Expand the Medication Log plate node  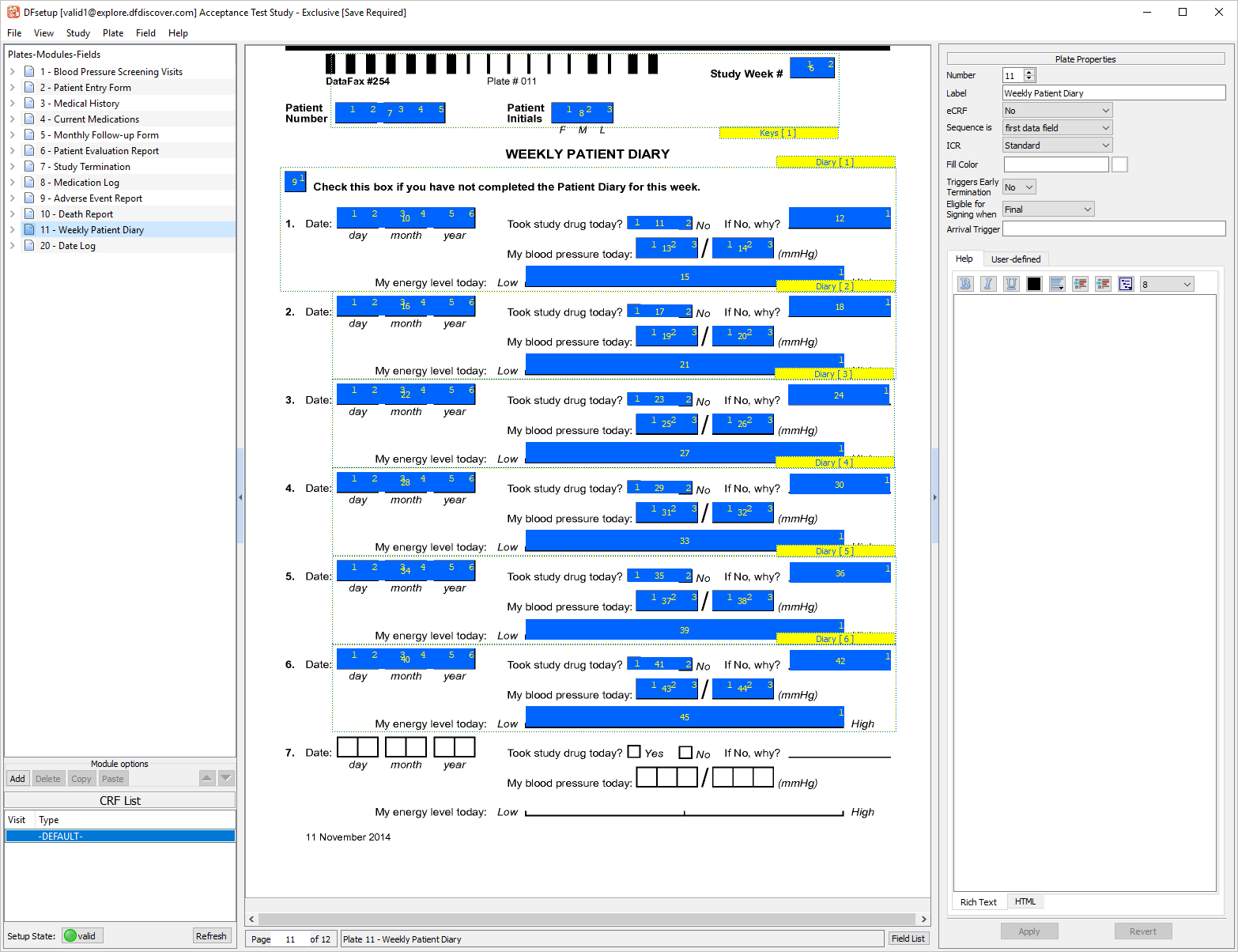coord(12,183)
